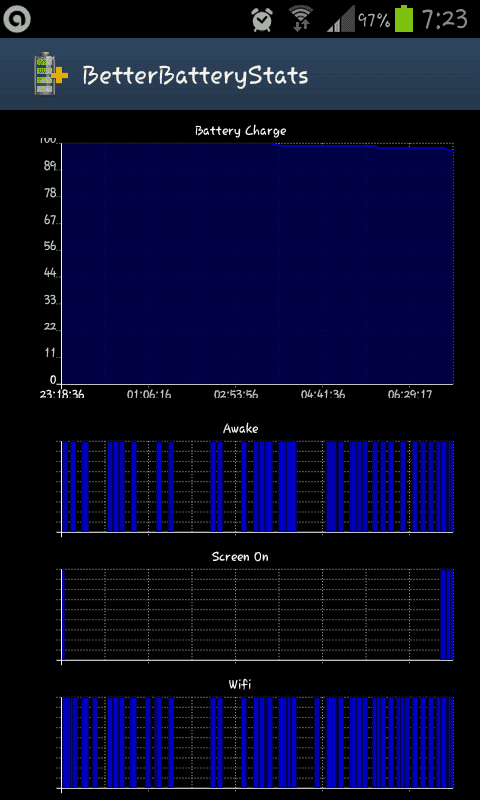Tap the Battery Charge graph title
The width and height of the screenshot is (480, 800).
[240, 131]
